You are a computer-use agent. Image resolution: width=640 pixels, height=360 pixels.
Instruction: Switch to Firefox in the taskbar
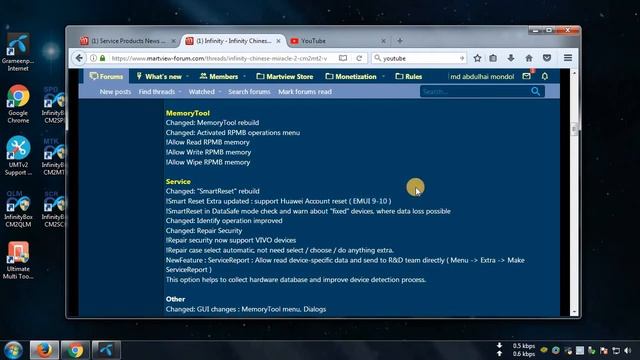point(44,350)
